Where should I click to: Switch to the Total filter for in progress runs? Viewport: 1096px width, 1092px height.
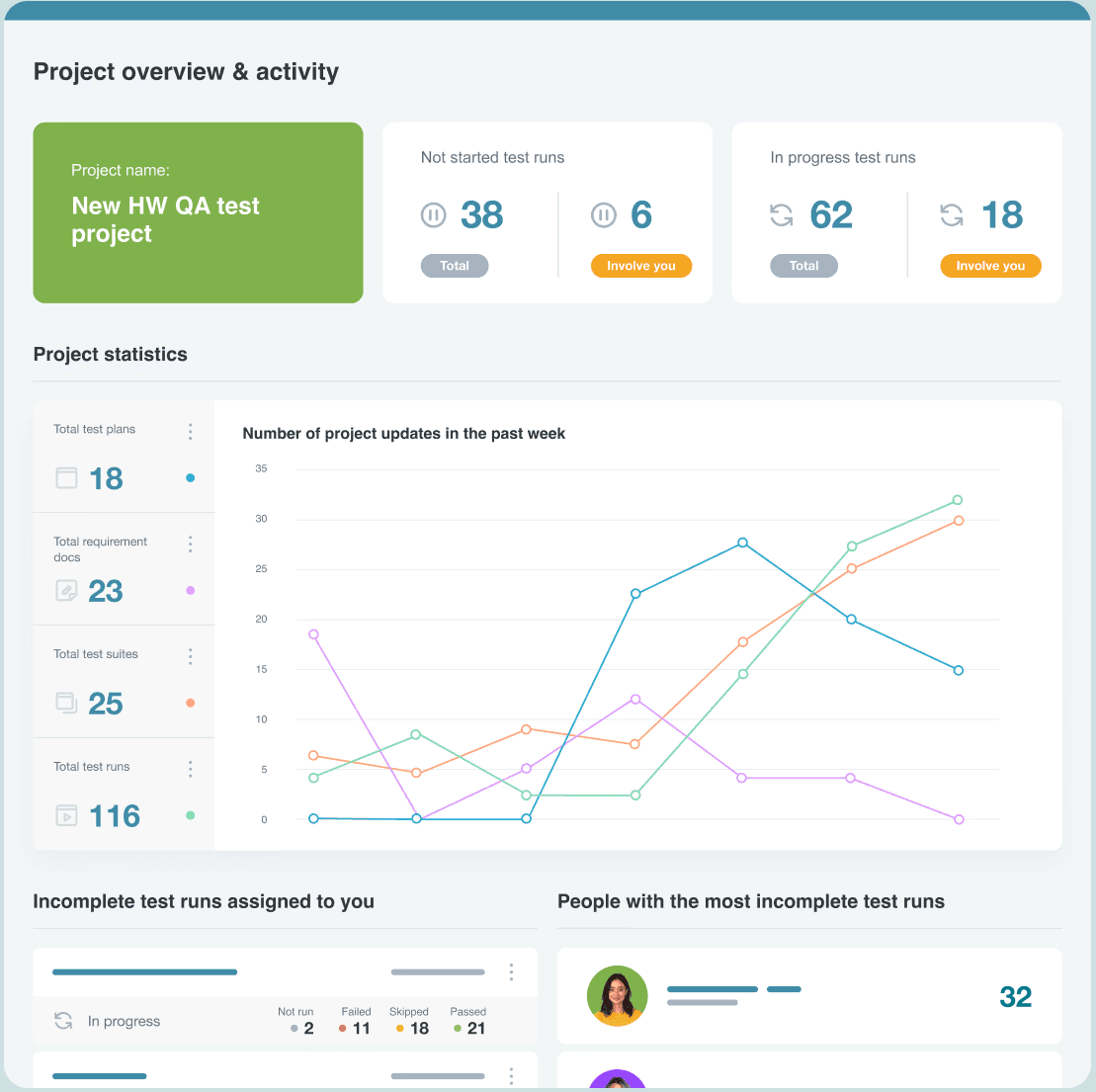tap(803, 265)
